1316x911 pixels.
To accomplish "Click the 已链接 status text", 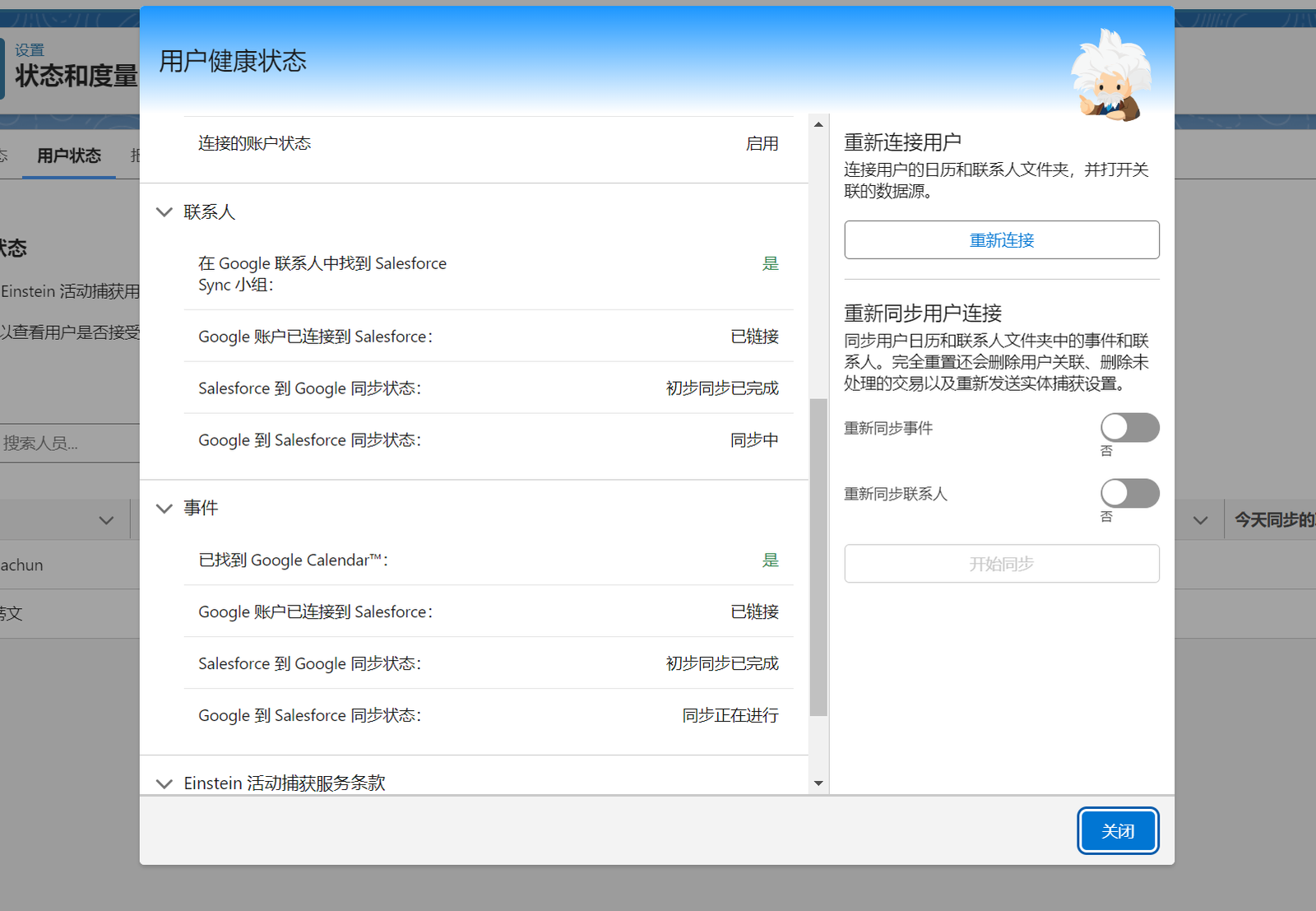I will pos(753,336).
